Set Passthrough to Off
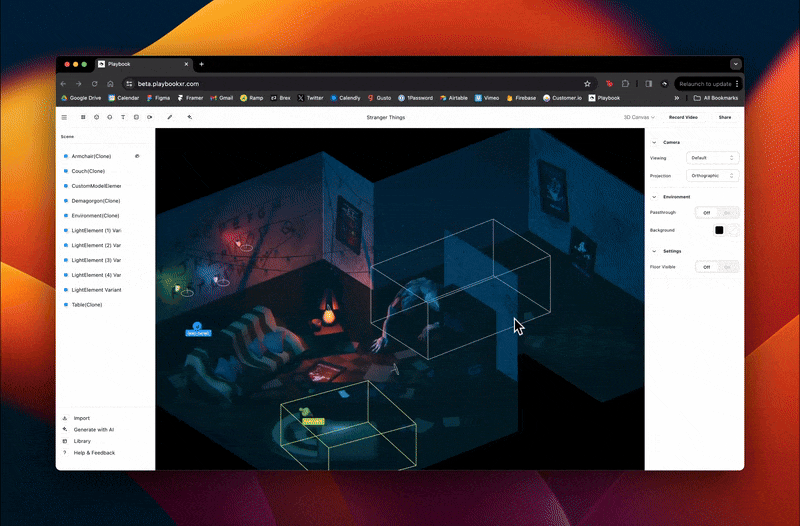Viewport: 800px width, 526px height. pos(707,213)
